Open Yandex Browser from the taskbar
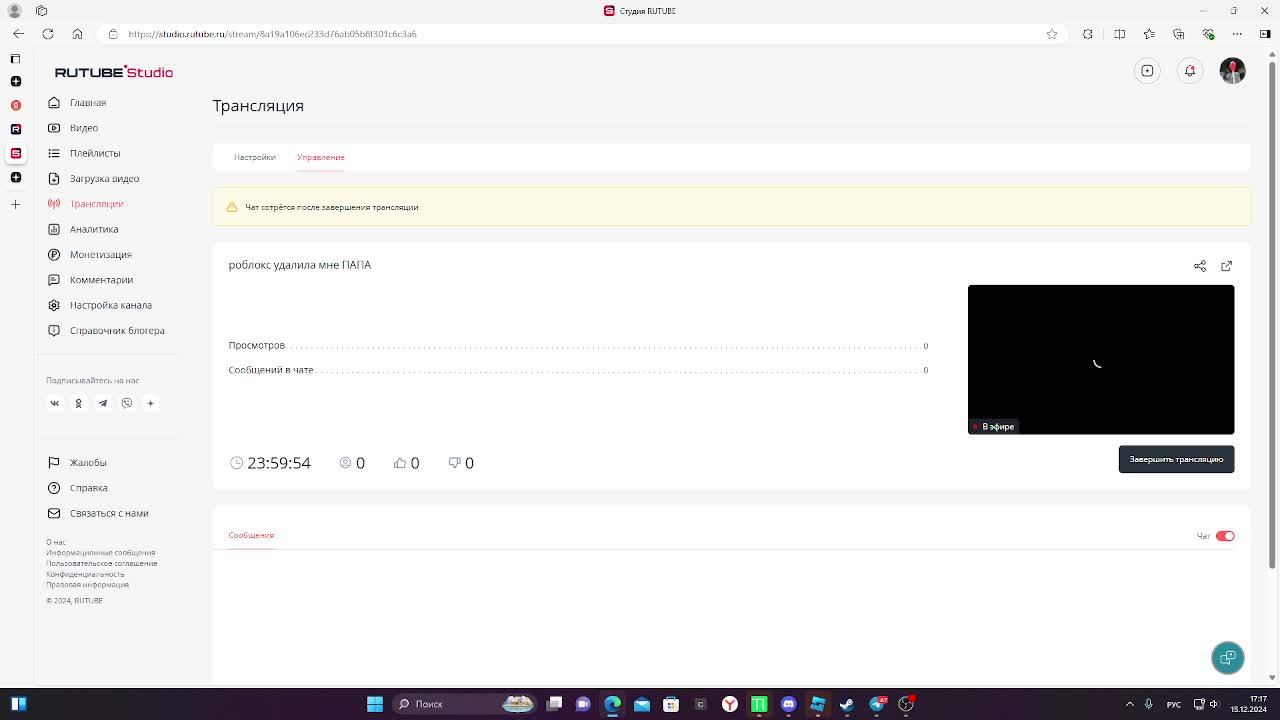1280x720 pixels. [730, 704]
